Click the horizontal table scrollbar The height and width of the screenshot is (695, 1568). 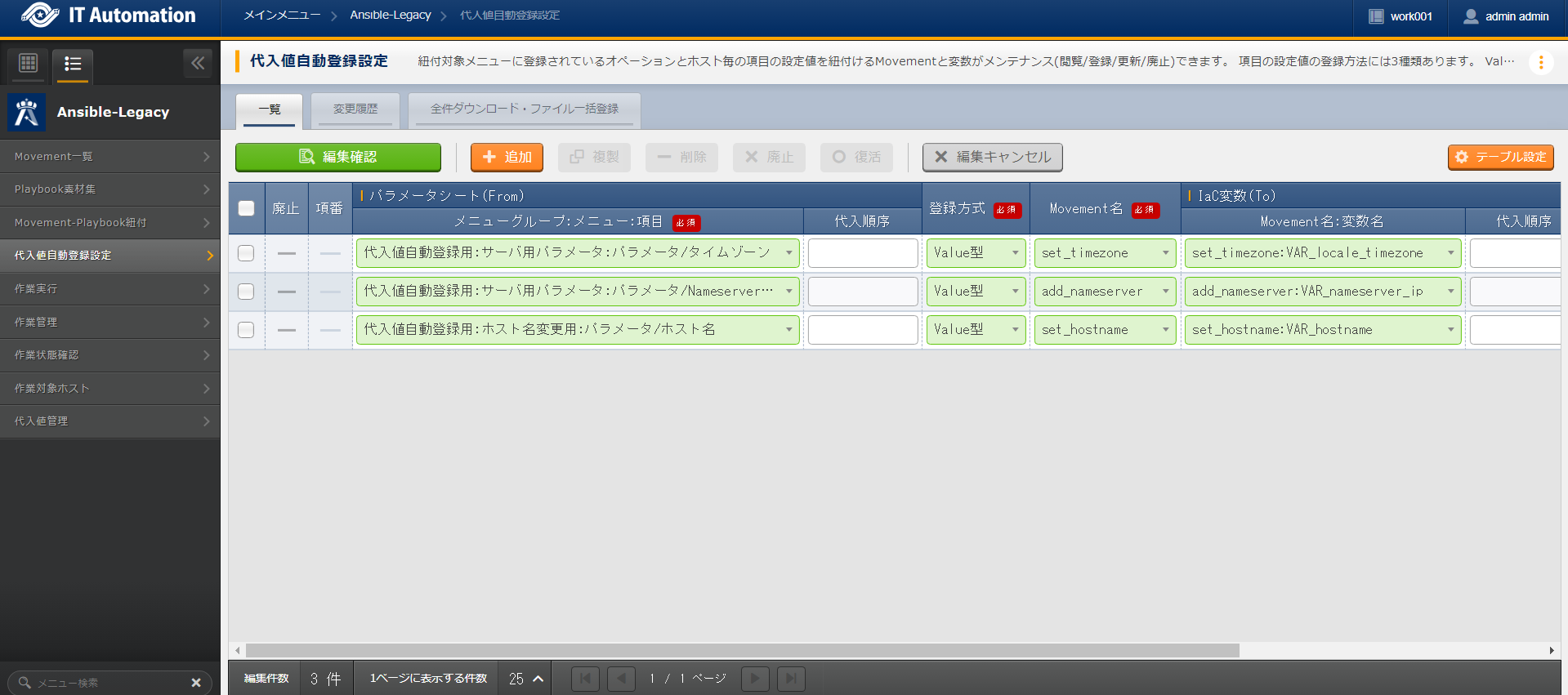pos(742,651)
